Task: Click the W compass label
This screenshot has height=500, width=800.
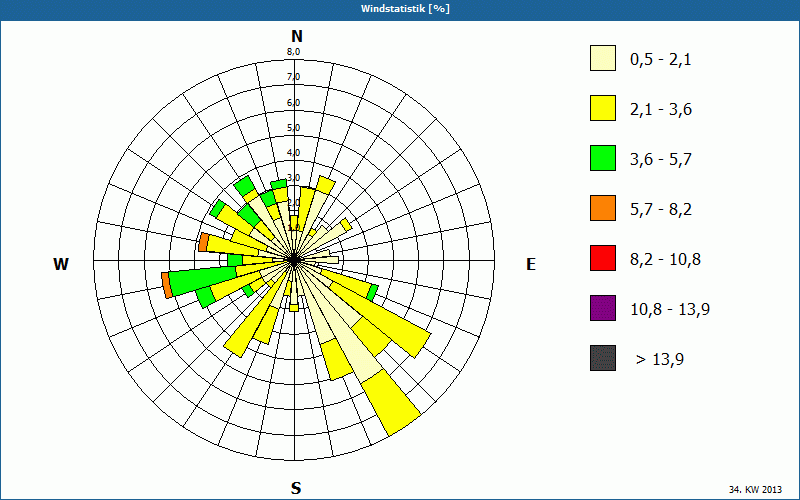Action: (61, 264)
